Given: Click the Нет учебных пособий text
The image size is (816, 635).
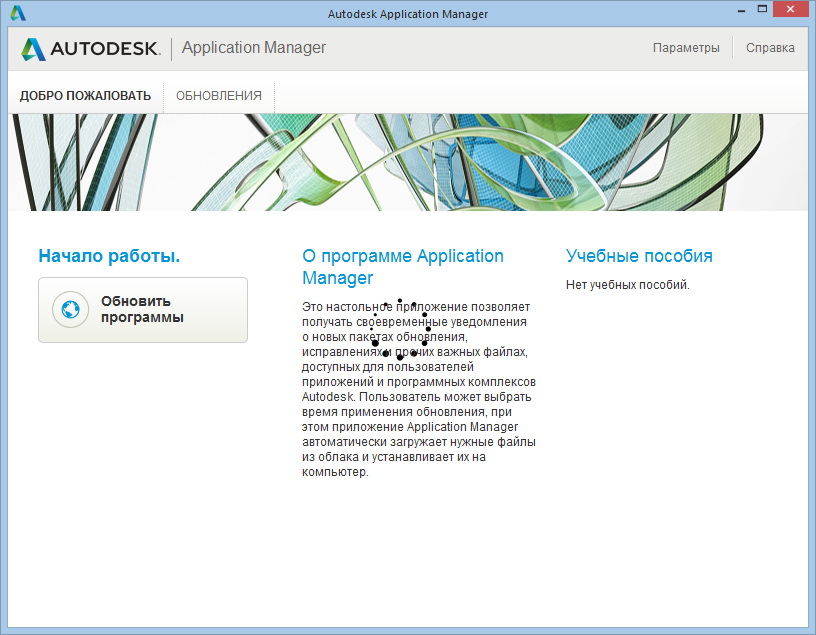Looking at the screenshot, I should pyautogui.click(x=628, y=285).
